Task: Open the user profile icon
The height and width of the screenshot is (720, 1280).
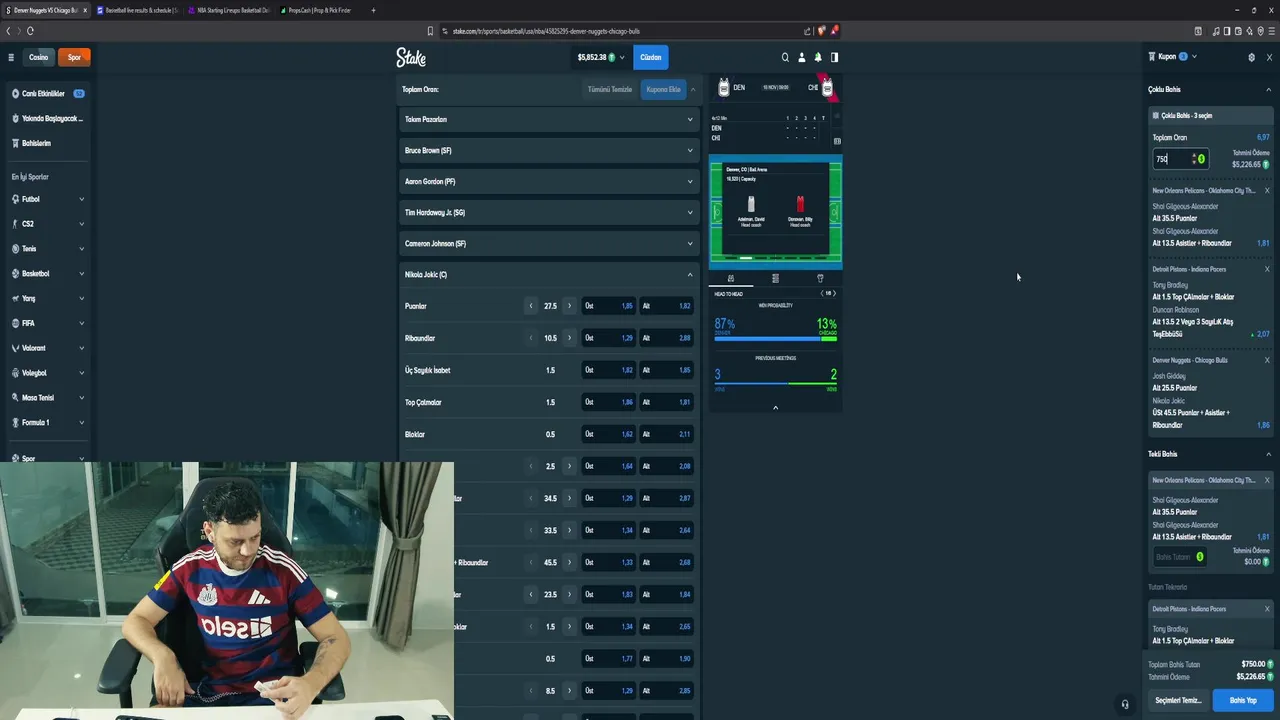Action: point(801,57)
